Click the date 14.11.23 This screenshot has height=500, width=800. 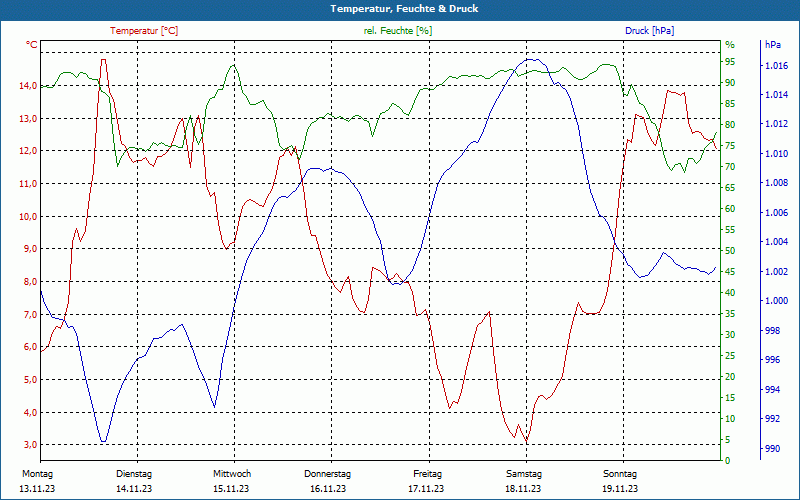point(134,489)
